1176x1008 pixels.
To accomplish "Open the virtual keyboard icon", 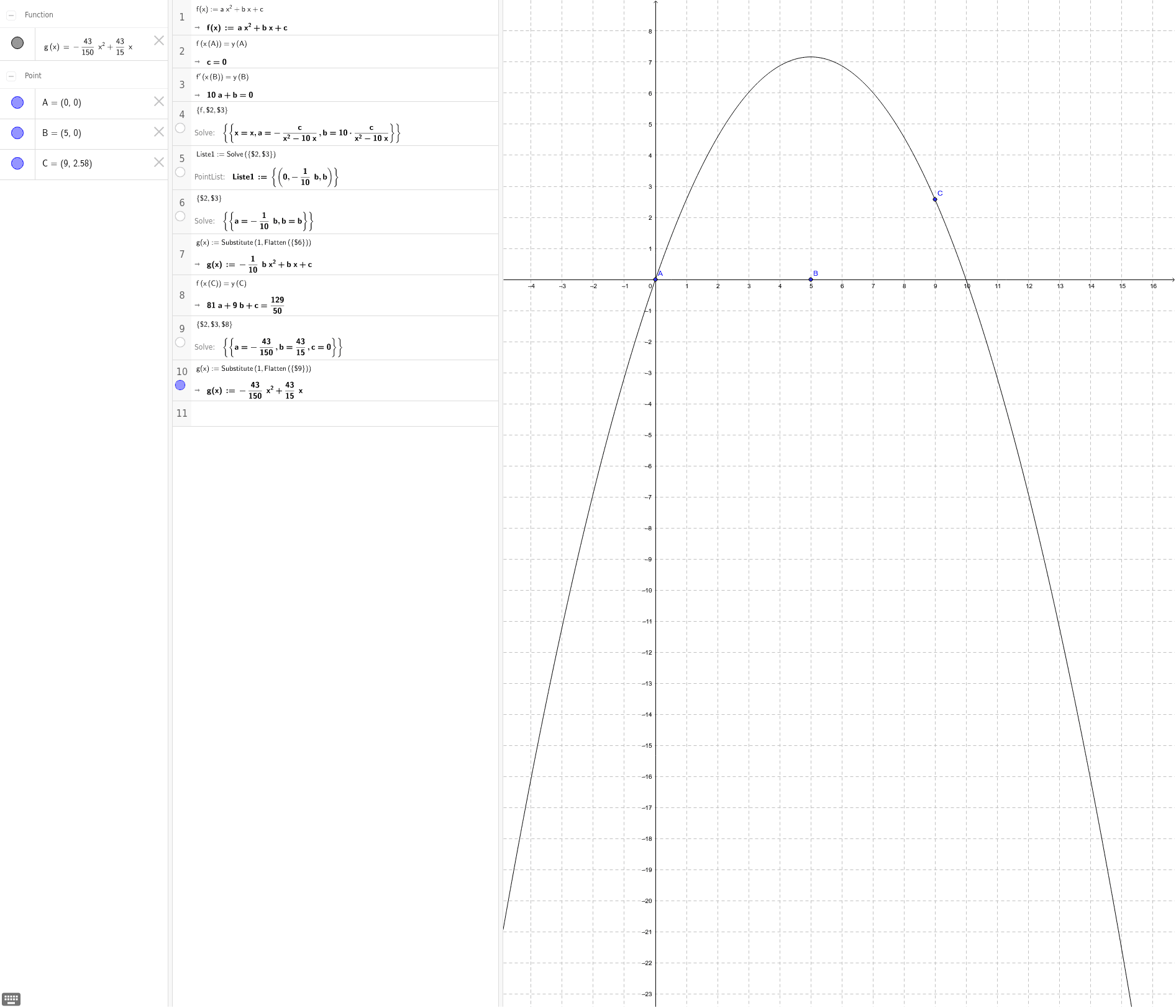I will [11, 999].
